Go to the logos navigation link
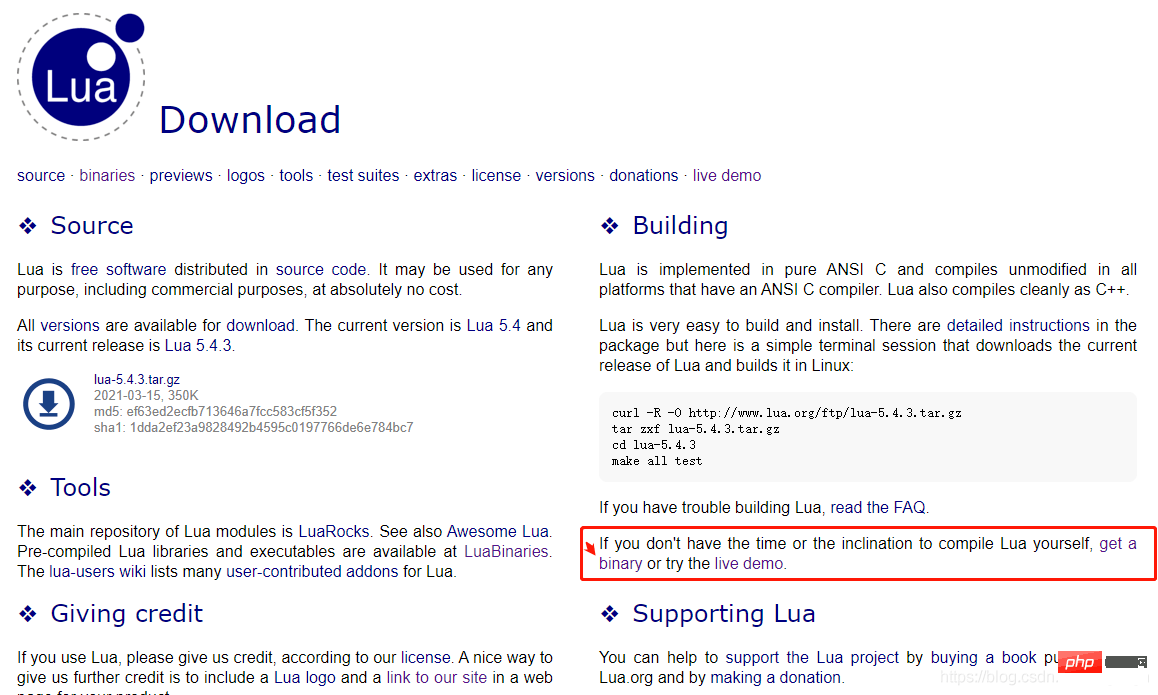The width and height of the screenshot is (1158, 695). coord(246,175)
